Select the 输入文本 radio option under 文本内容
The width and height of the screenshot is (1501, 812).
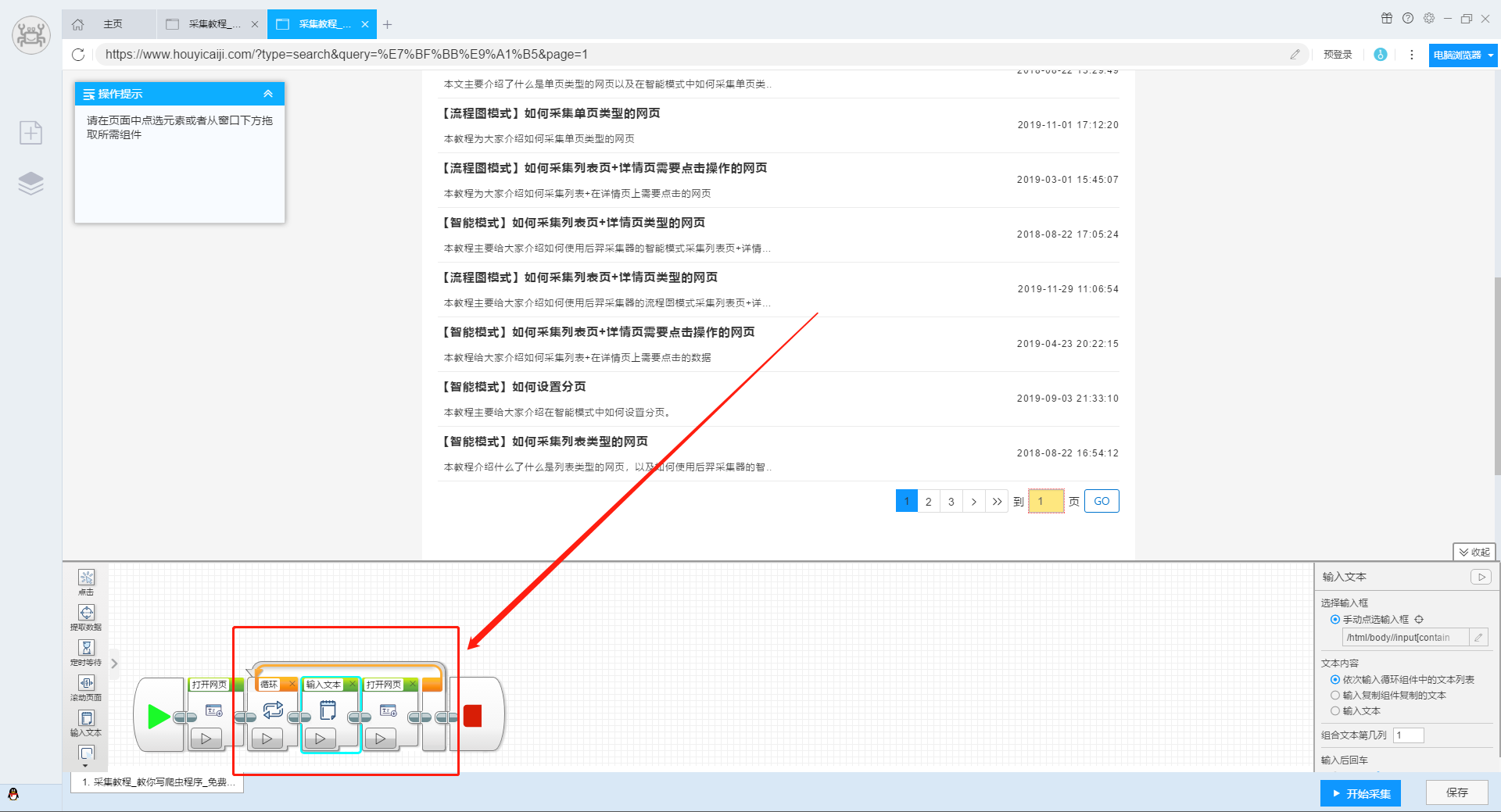(x=1335, y=711)
